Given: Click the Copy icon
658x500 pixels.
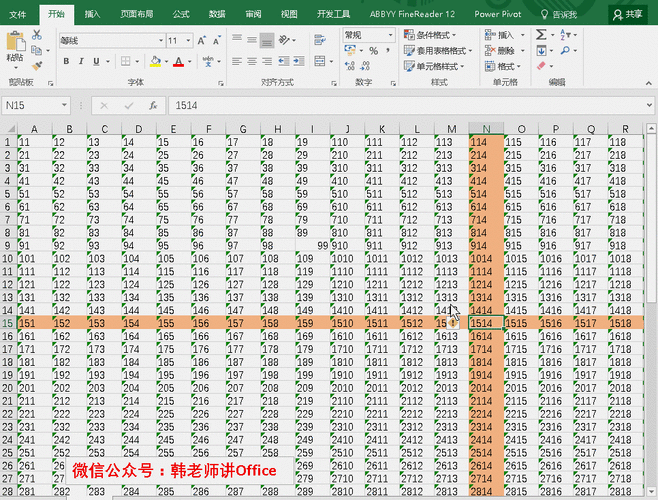Looking at the screenshot, I should tap(37, 50).
